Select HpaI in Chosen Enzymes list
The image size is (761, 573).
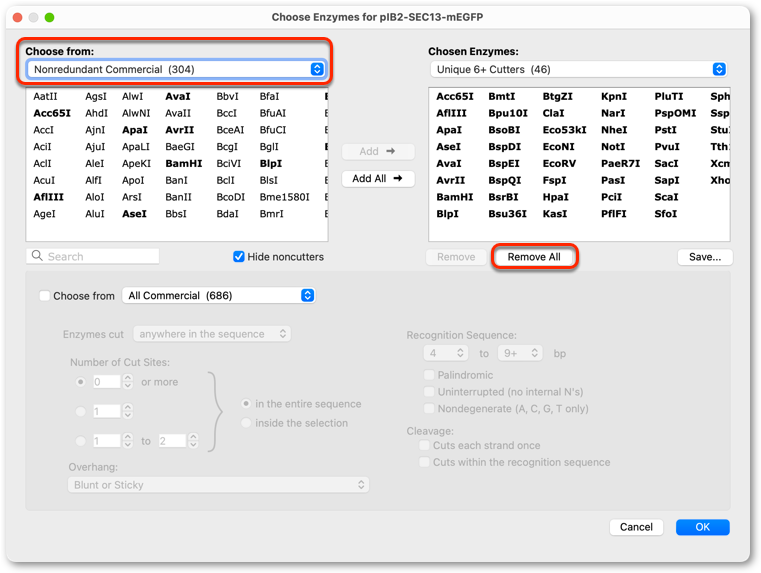(555, 197)
